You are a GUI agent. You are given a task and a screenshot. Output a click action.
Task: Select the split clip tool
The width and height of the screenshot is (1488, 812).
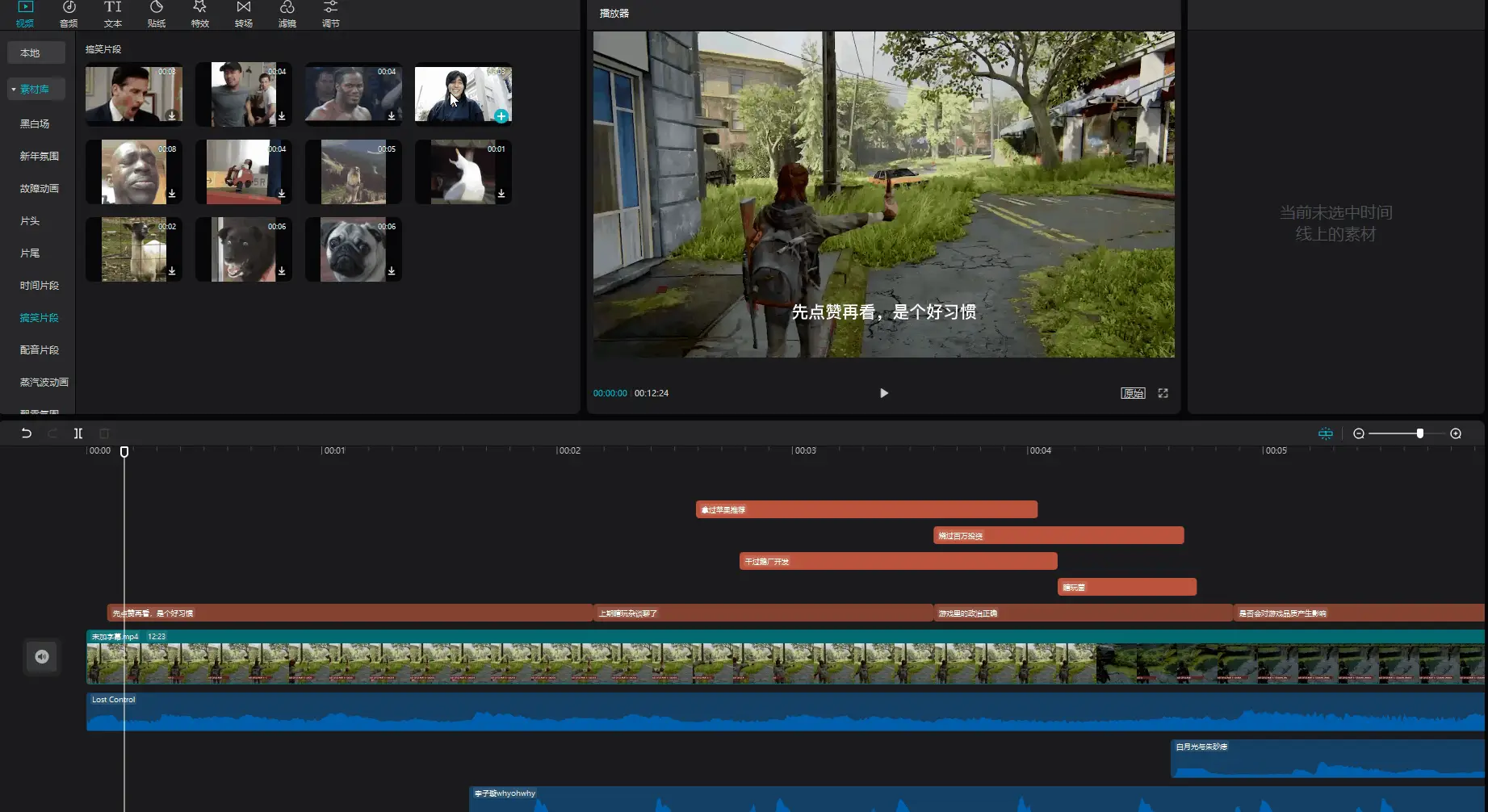tap(78, 433)
